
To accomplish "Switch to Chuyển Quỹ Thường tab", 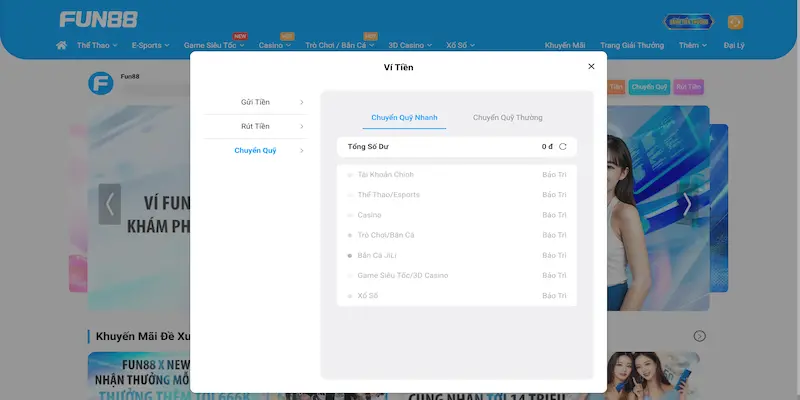I will click(507, 118).
